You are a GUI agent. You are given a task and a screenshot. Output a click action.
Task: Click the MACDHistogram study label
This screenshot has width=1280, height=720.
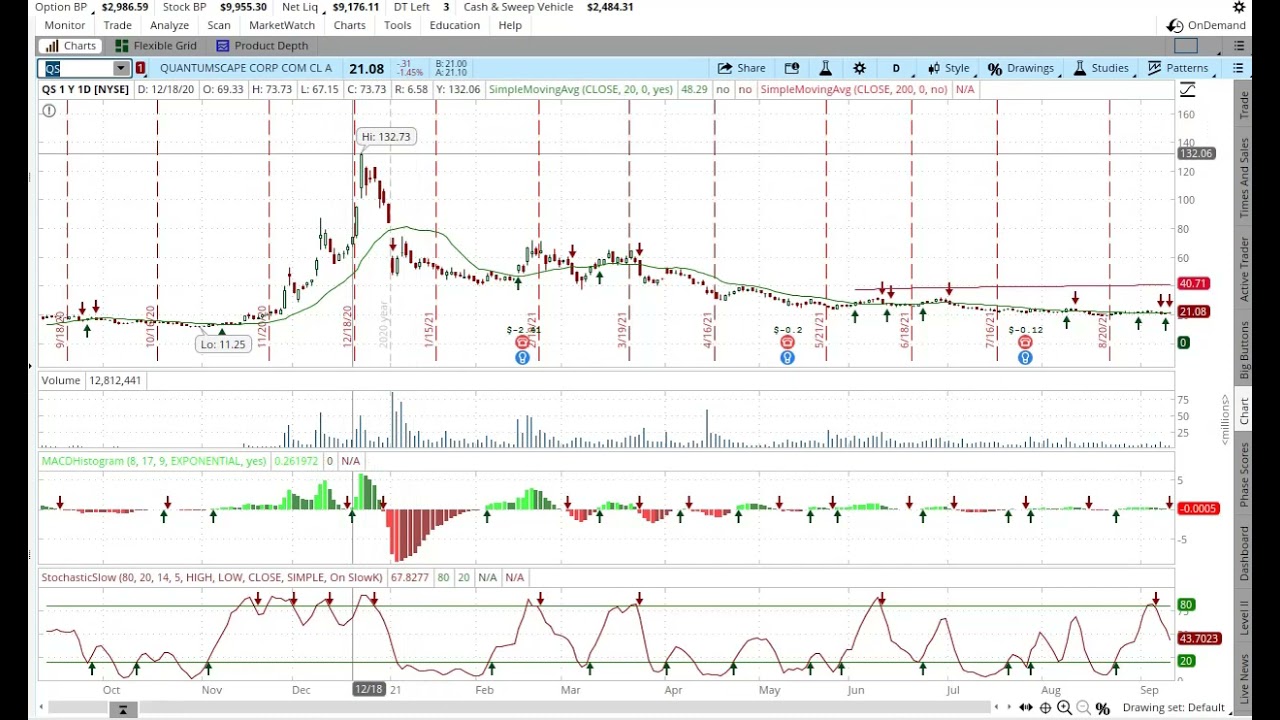(x=154, y=461)
